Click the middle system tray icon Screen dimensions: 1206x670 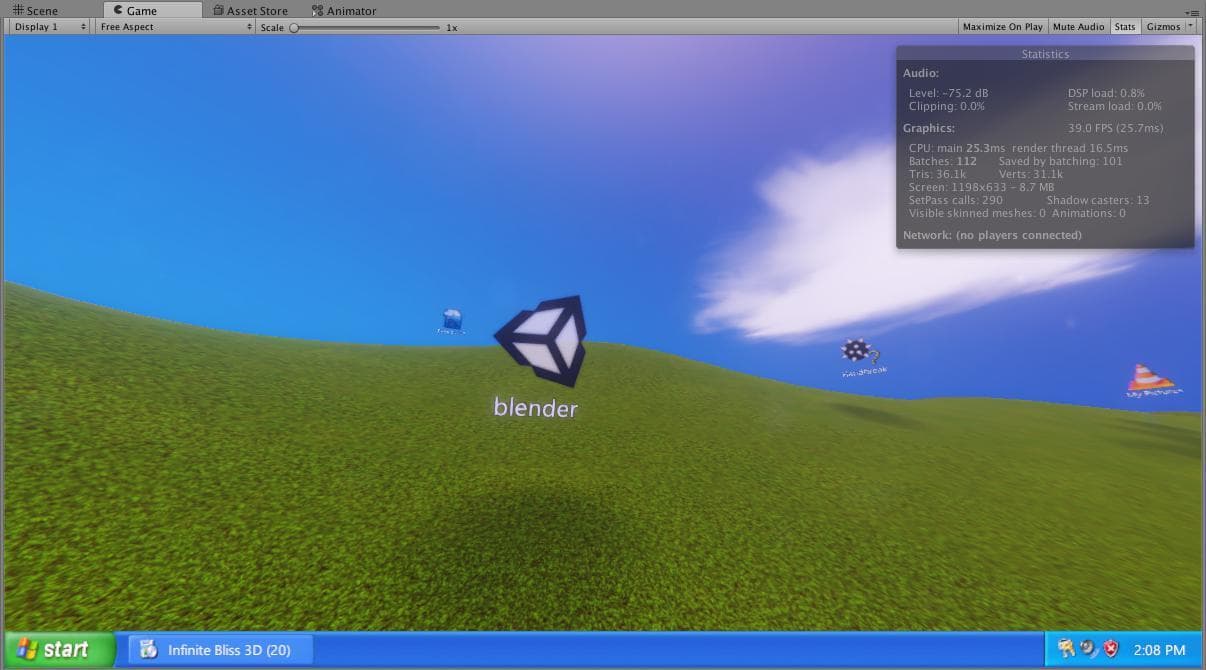(1088, 649)
